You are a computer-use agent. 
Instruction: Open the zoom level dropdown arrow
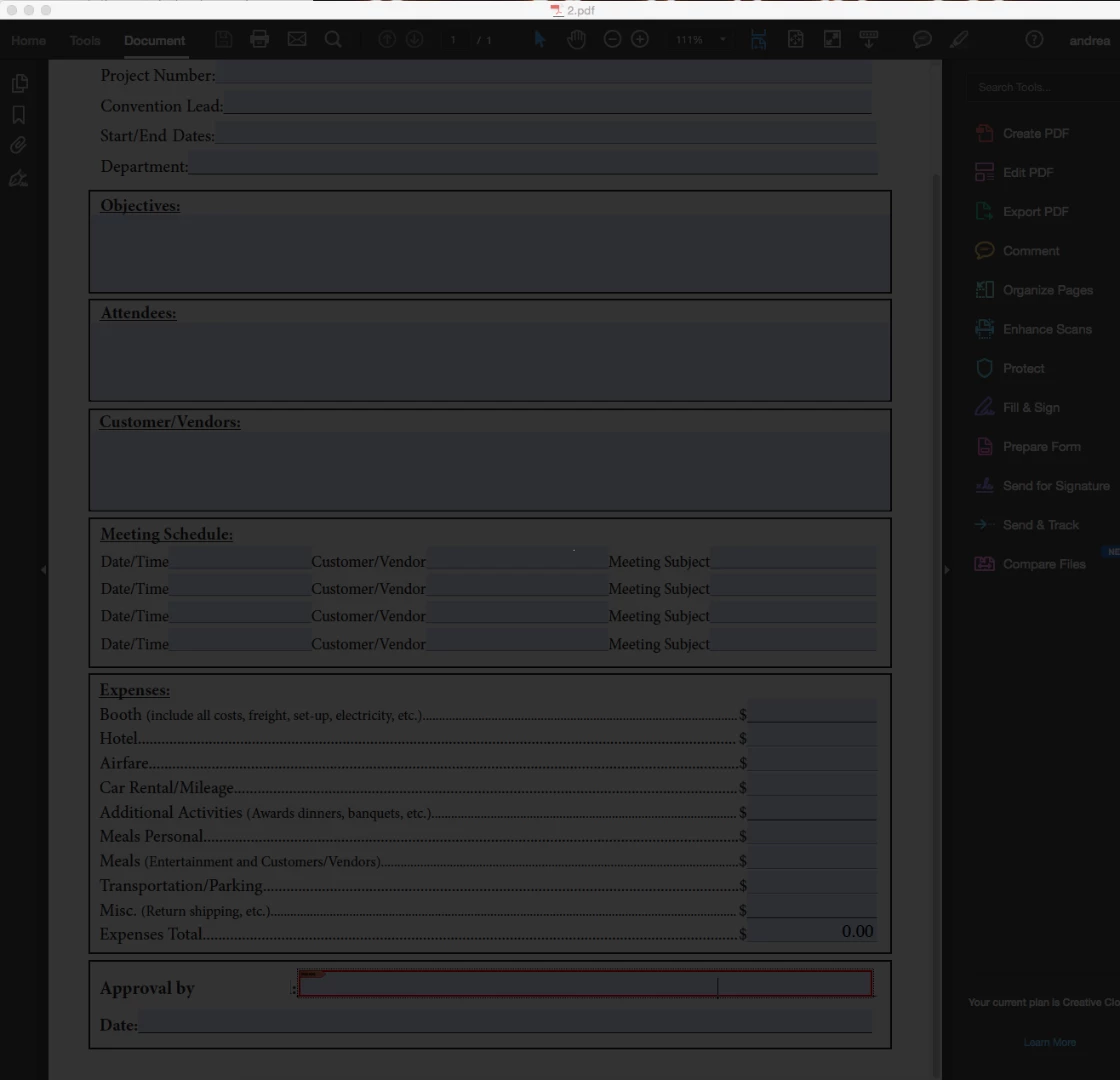(723, 40)
